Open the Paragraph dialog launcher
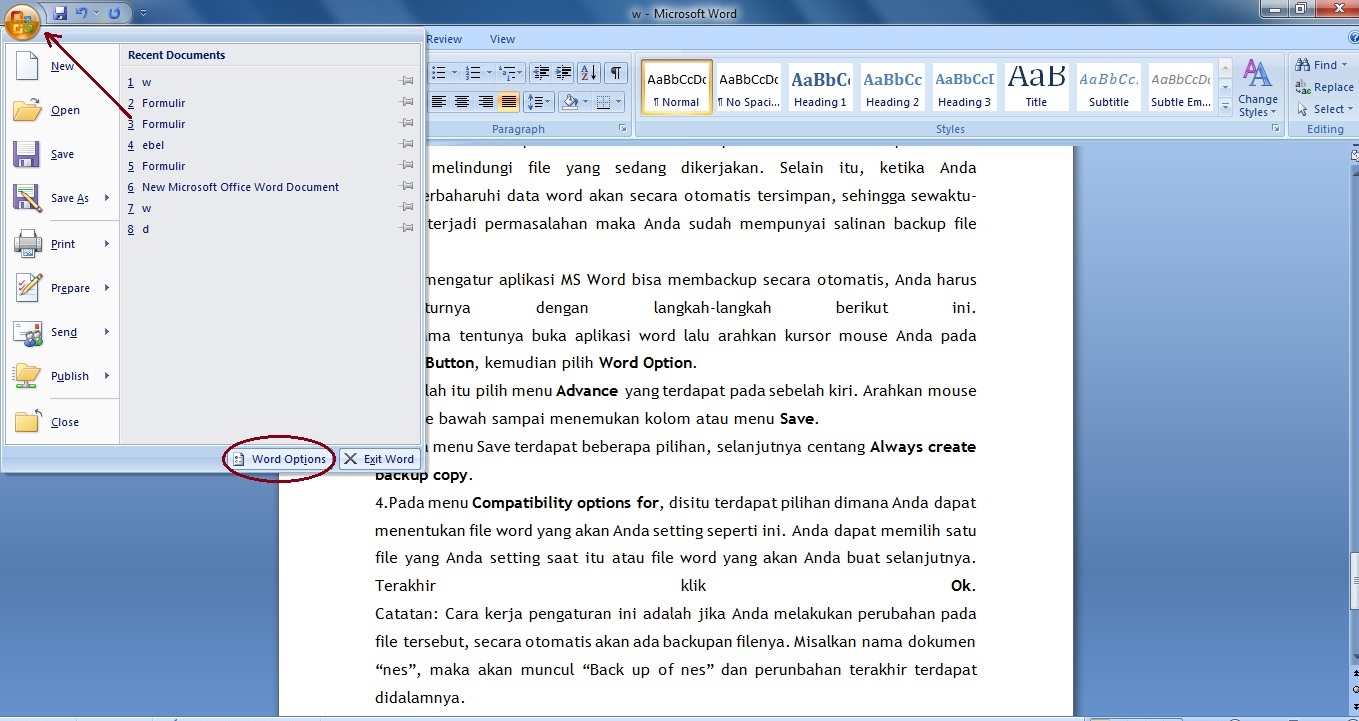 623,128
